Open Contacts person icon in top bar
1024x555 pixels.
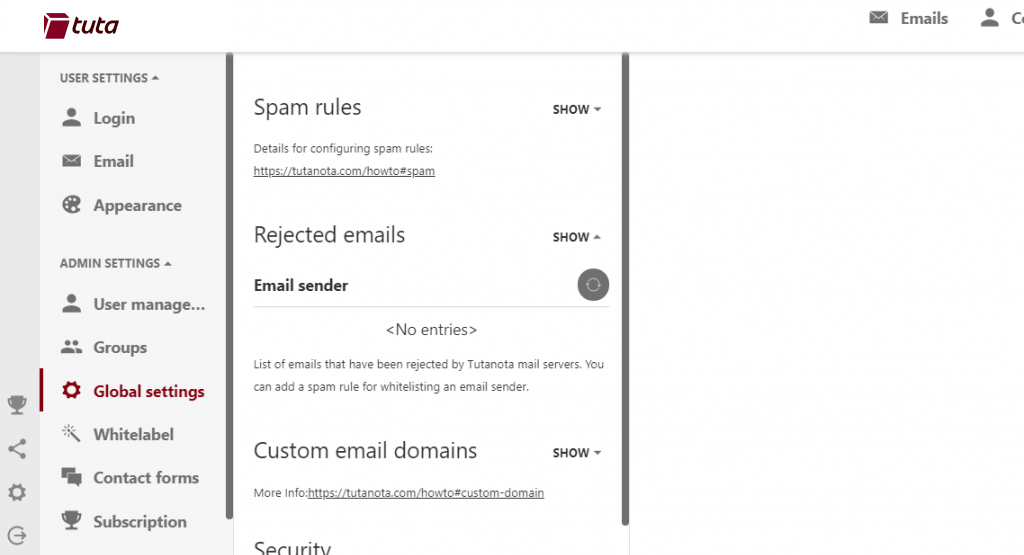coord(990,18)
